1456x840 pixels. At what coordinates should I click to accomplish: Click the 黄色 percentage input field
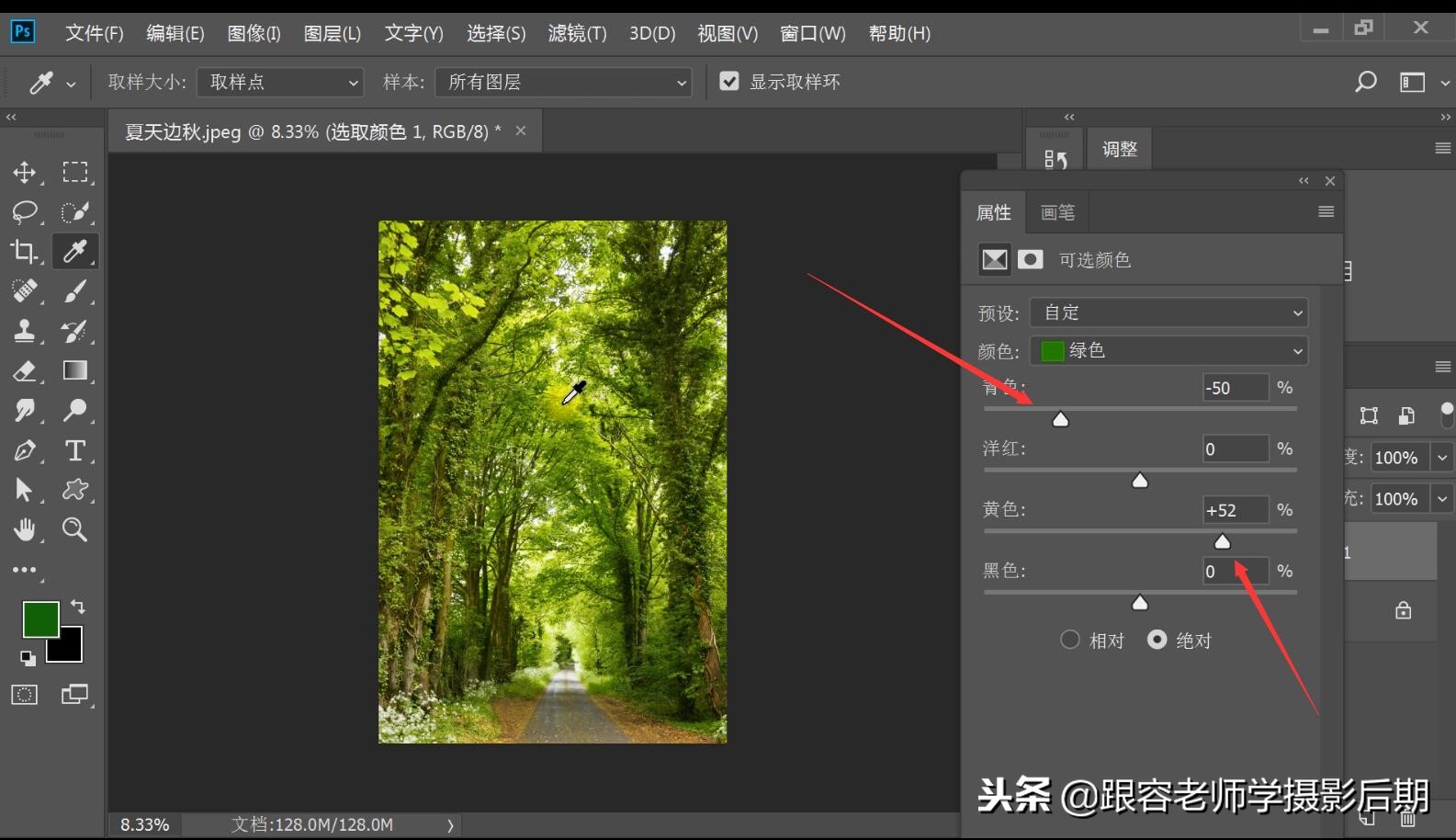pyautogui.click(x=1235, y=510)
